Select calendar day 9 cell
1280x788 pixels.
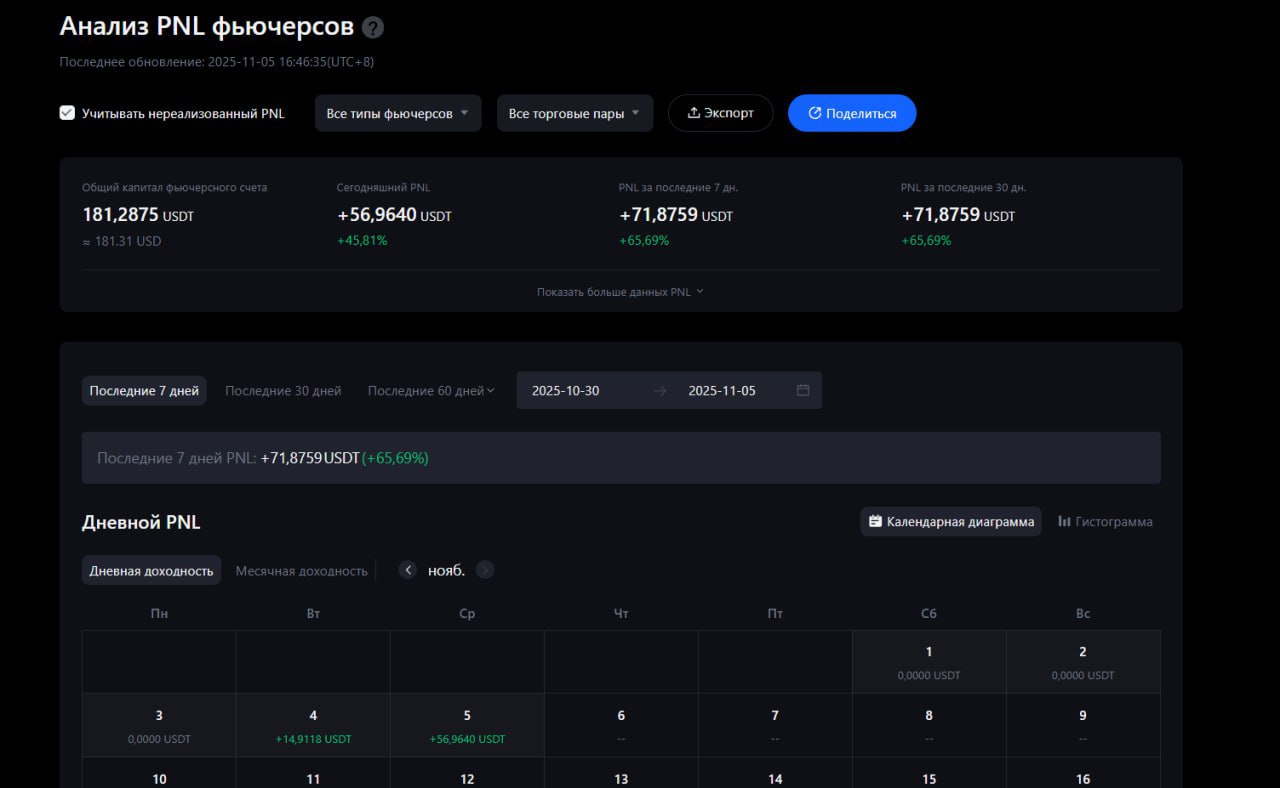point(1083,726)
